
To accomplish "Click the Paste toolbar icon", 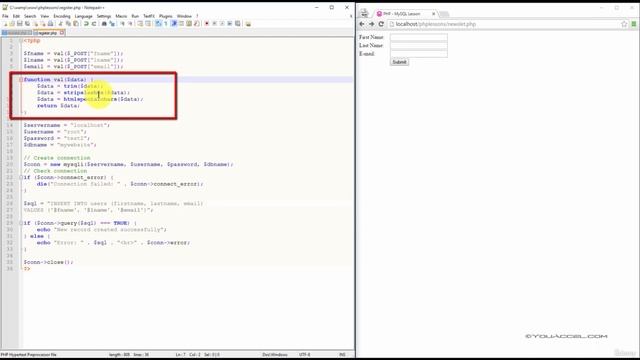I will pyautogui.click(x=76, y=24).
